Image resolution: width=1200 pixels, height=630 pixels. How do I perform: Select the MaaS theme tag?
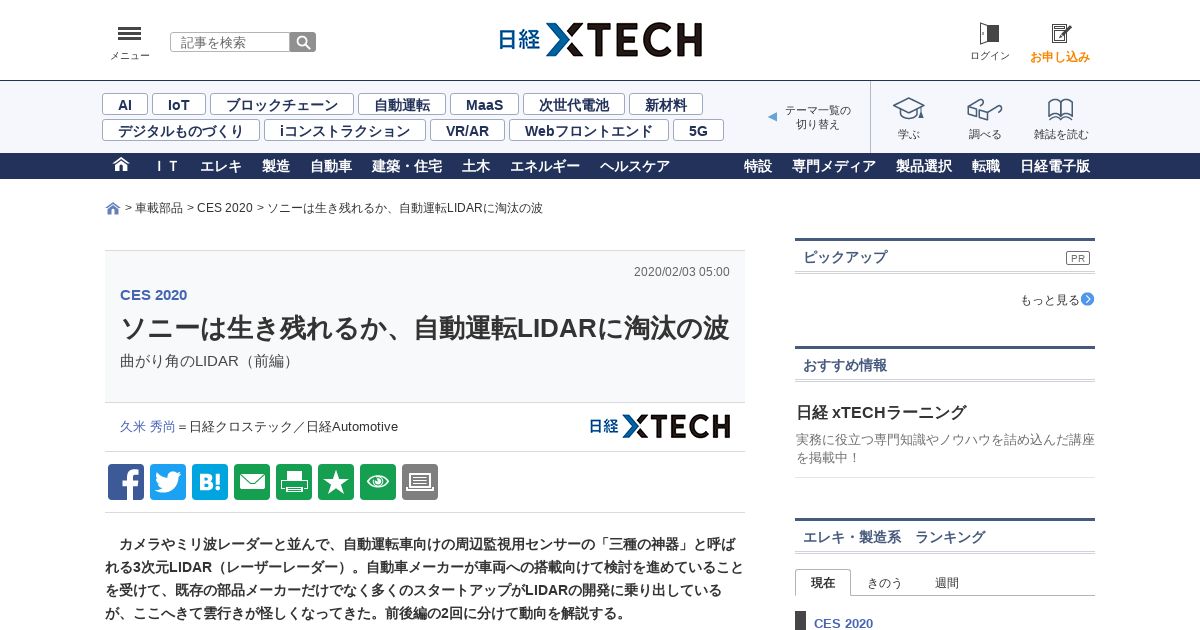point(484,104)
